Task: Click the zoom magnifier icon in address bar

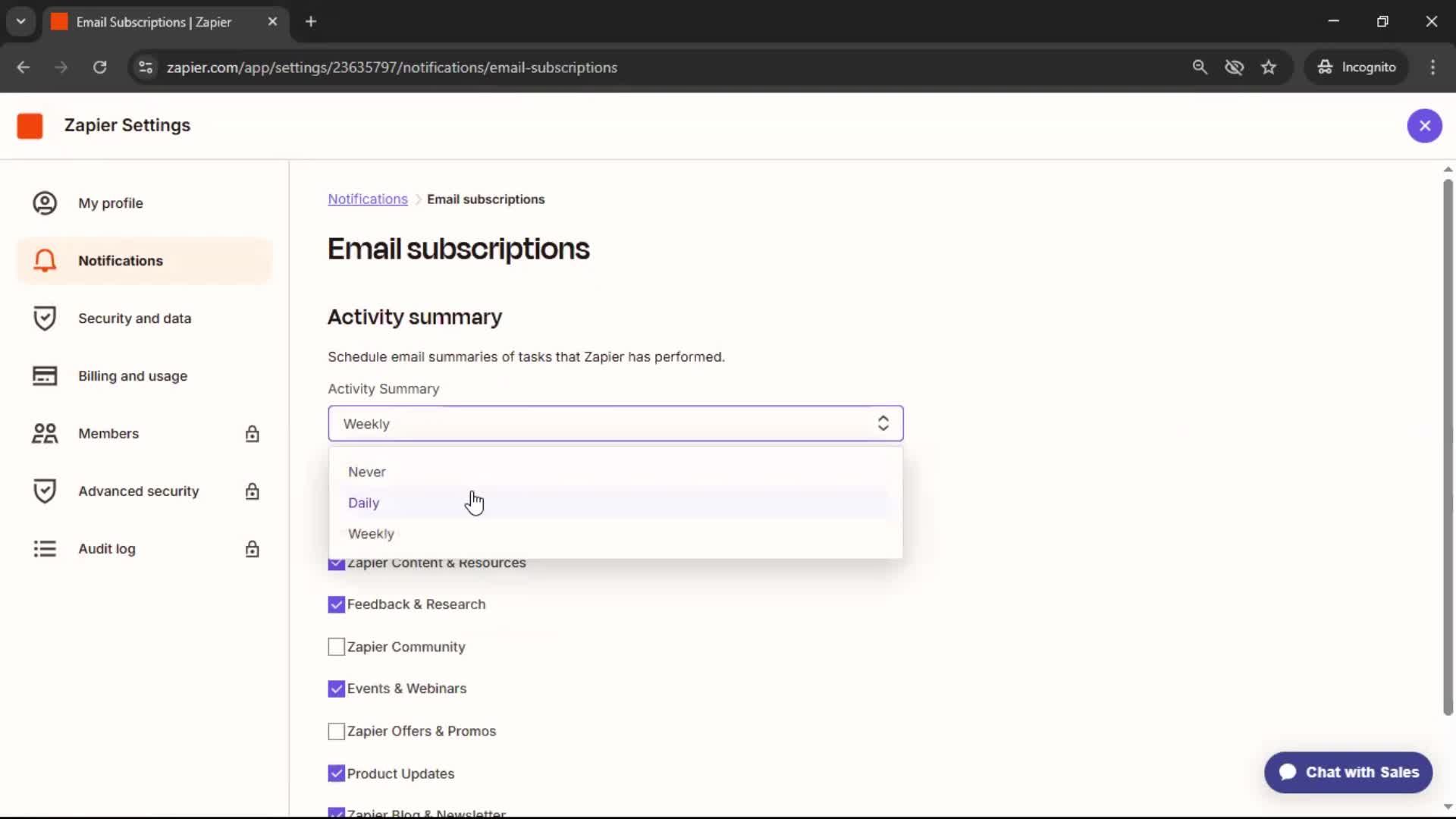Action: click(1200, 67)
